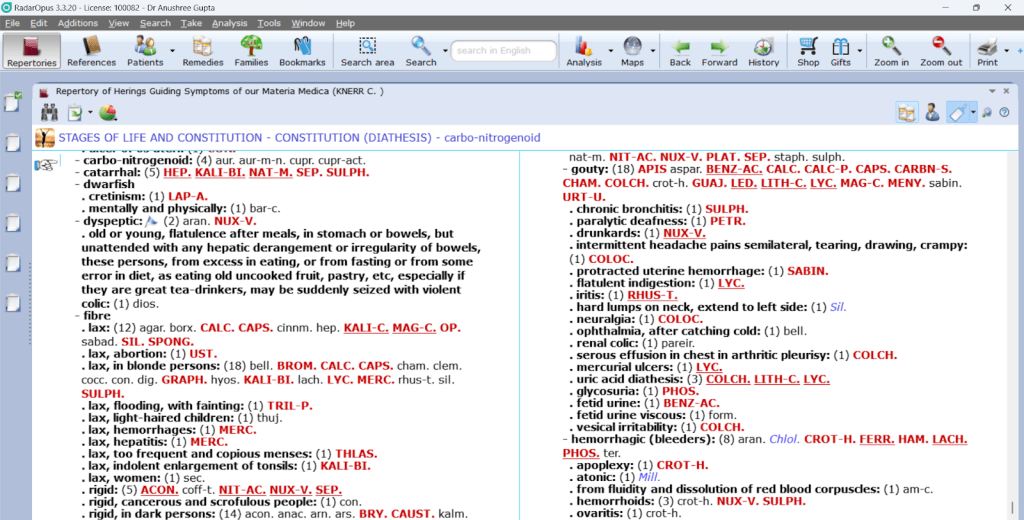Image resolution: width=1024 pixels, height=520 pixels.
Task: Open the Families tree icon
Action: (x=251, y=51)
